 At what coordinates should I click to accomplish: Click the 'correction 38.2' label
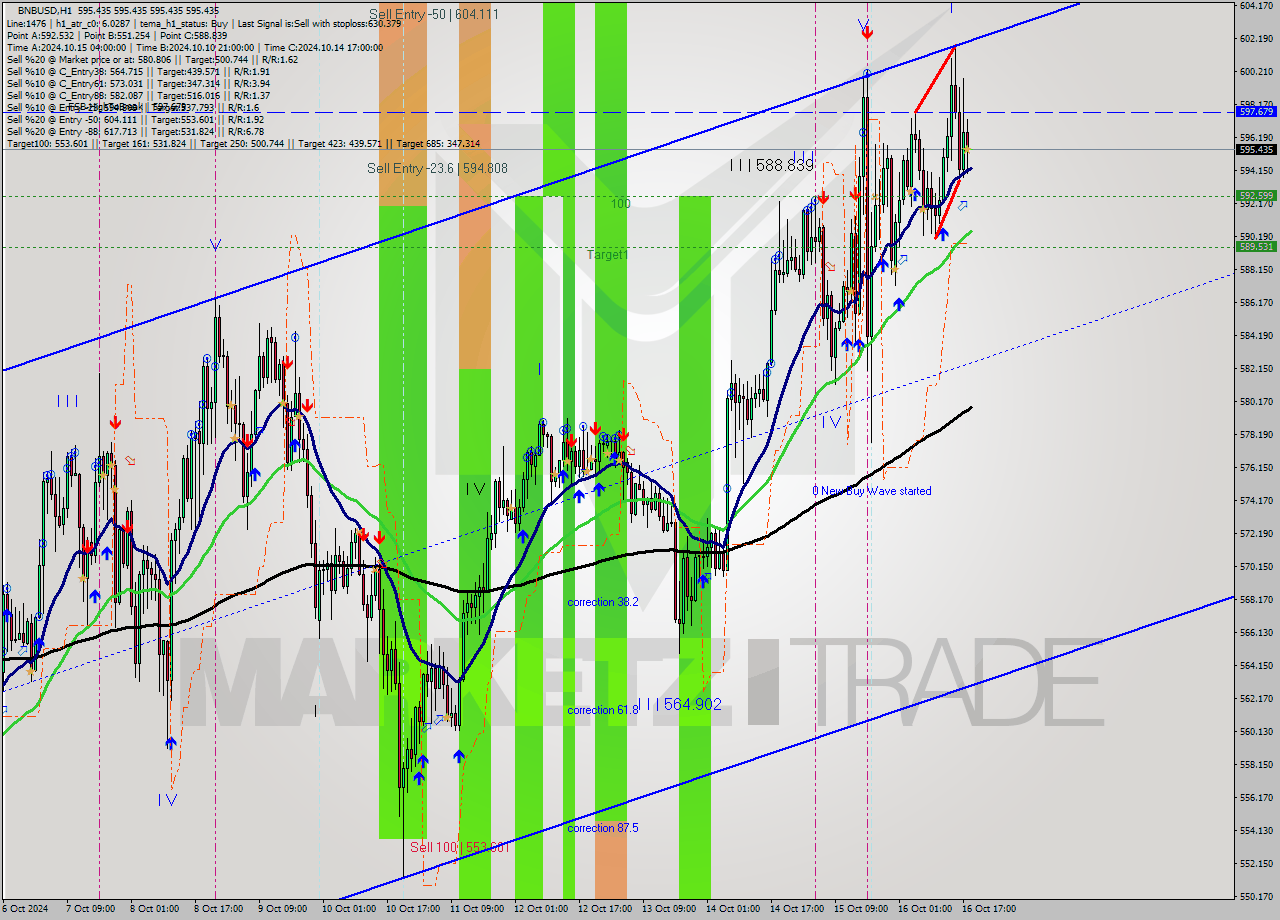[603, 602]
